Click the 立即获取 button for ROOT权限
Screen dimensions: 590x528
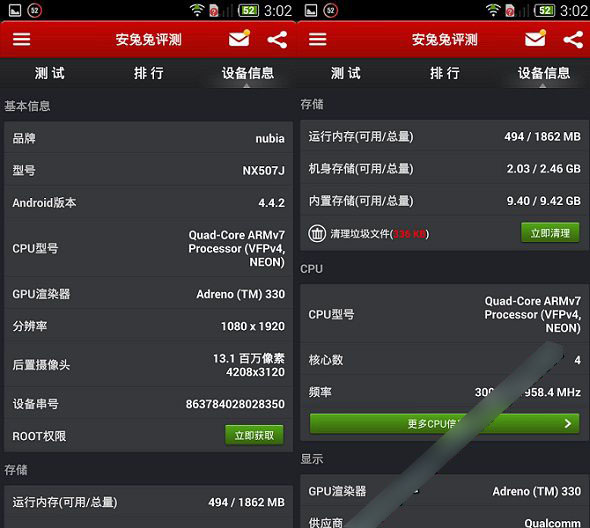coord(254,435)
